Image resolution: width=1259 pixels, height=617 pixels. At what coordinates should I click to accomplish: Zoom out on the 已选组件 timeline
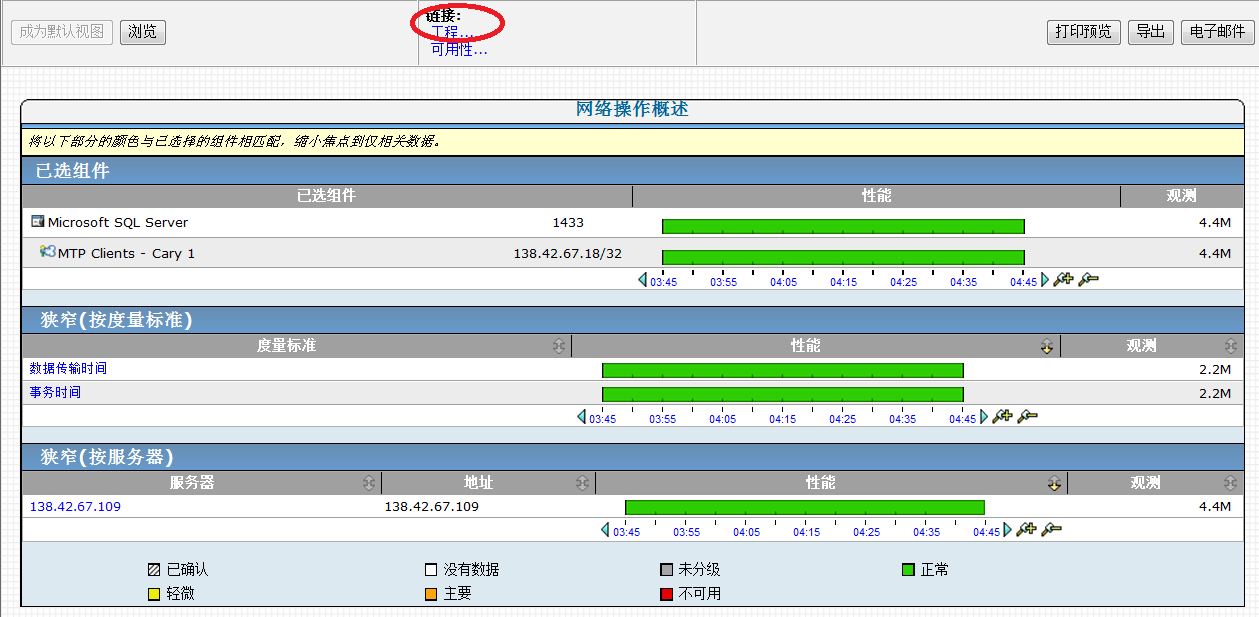click(x=1089, y=279)
